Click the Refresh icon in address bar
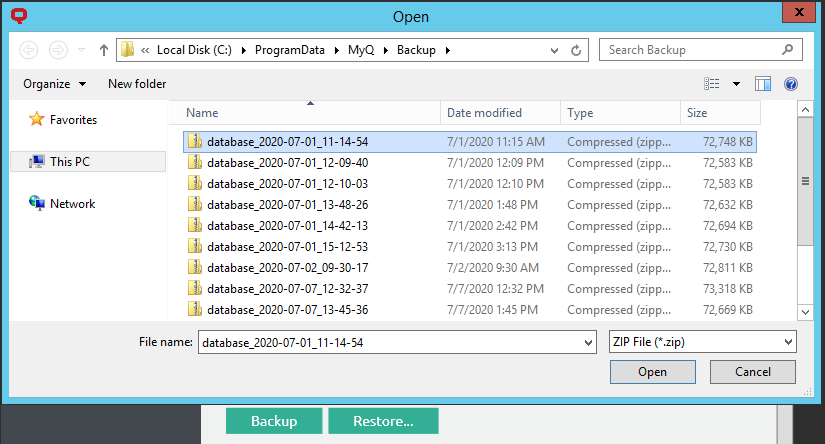This screenshot has width=825, height=444. click(x=576, y=50)
